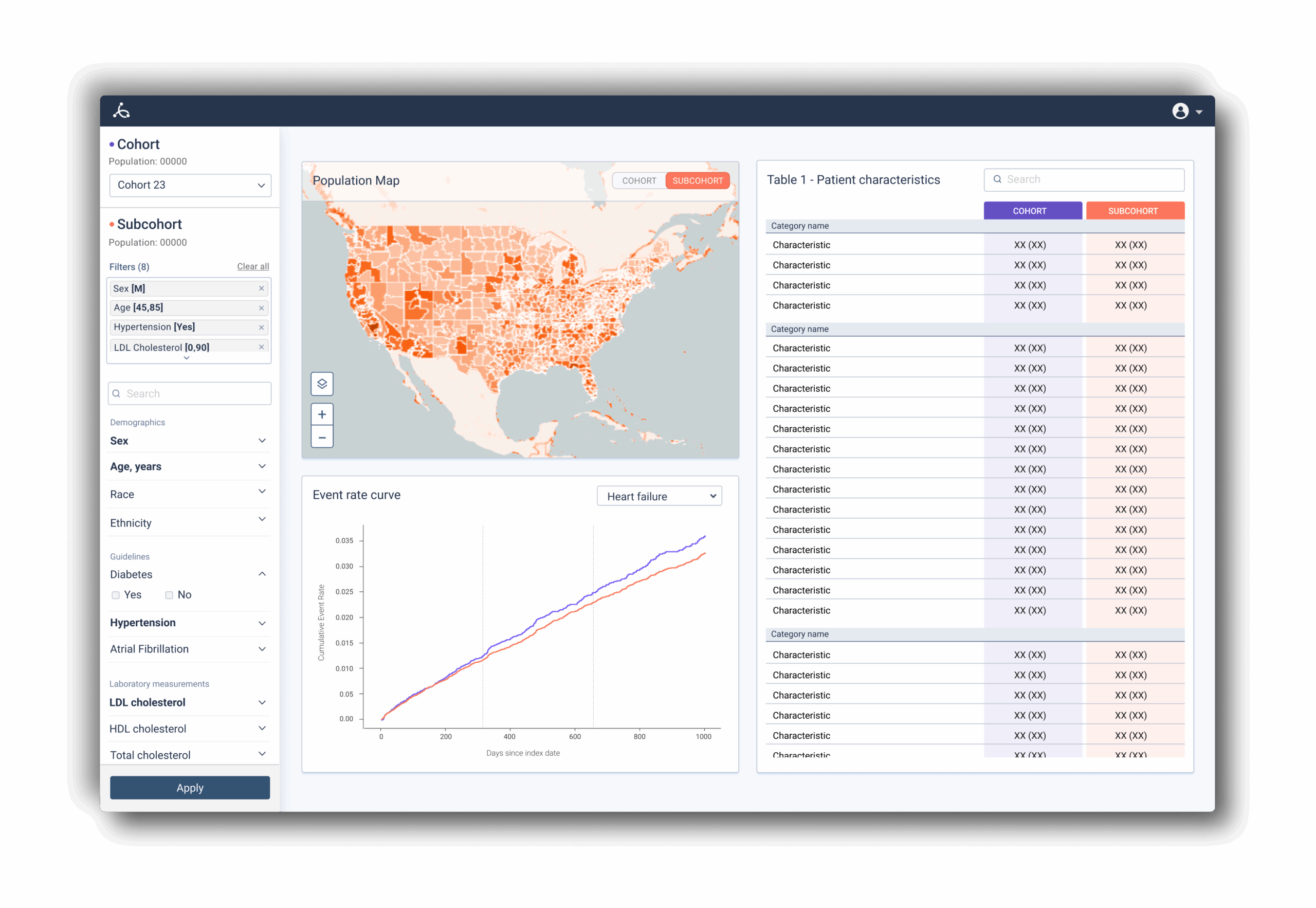Viewport: 1316px width, 908px height.
Task: Switch map view to Cohort
Action: pyautogui.click(x=638, y=181)
